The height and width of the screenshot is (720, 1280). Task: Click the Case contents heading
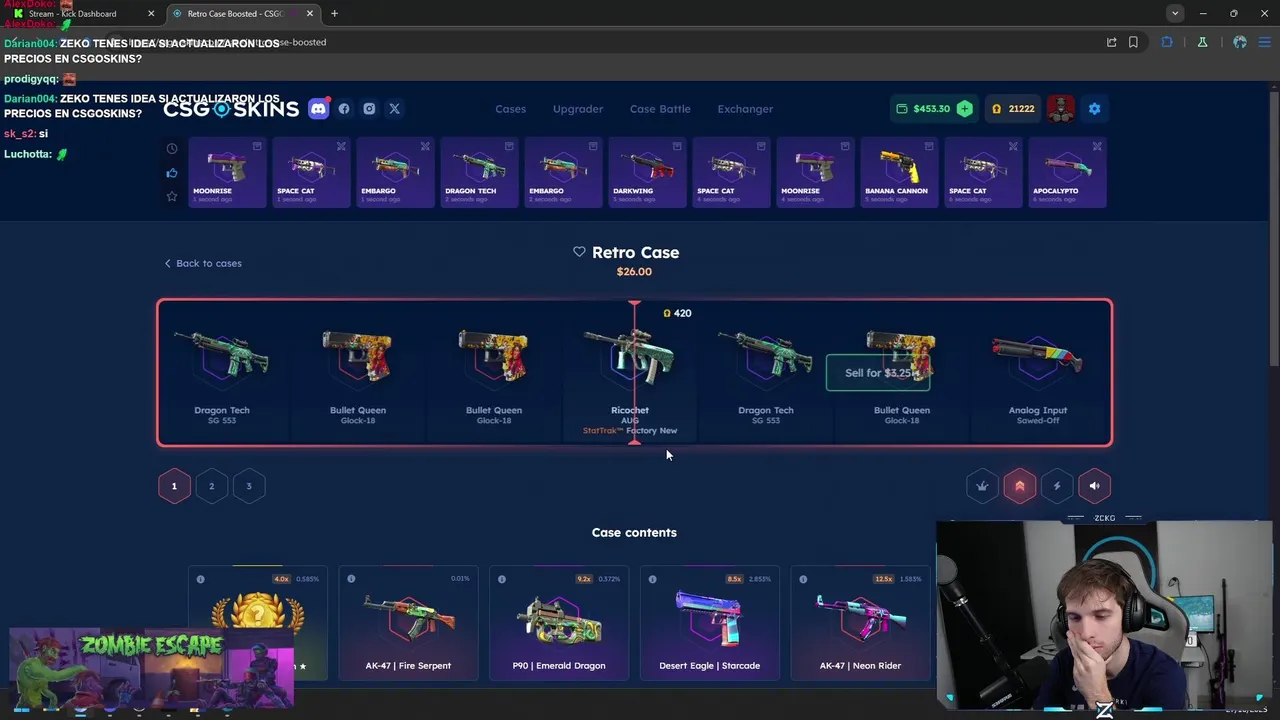(634, 533)
